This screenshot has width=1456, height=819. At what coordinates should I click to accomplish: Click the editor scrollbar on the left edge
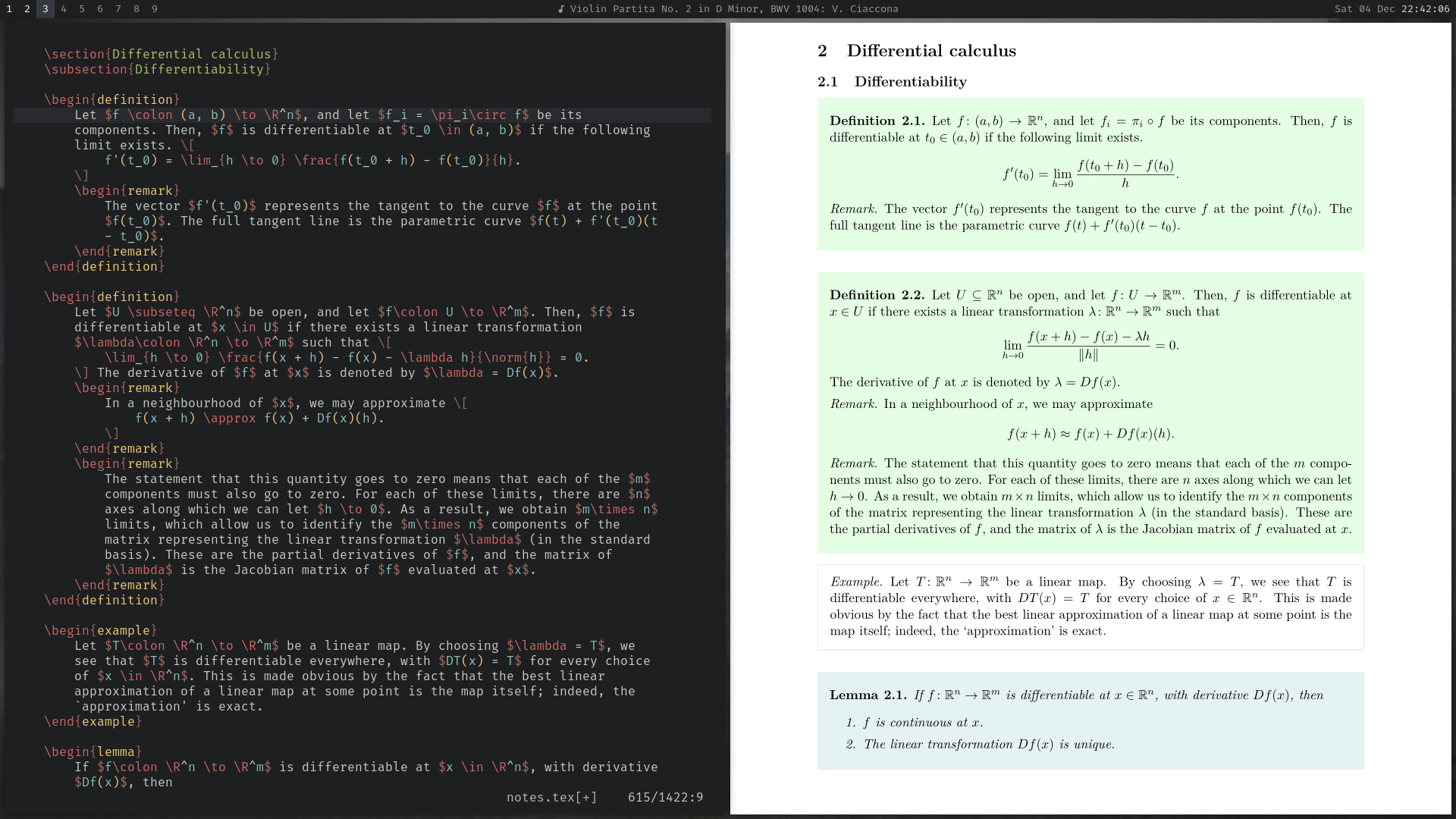[x=2, y=106]
